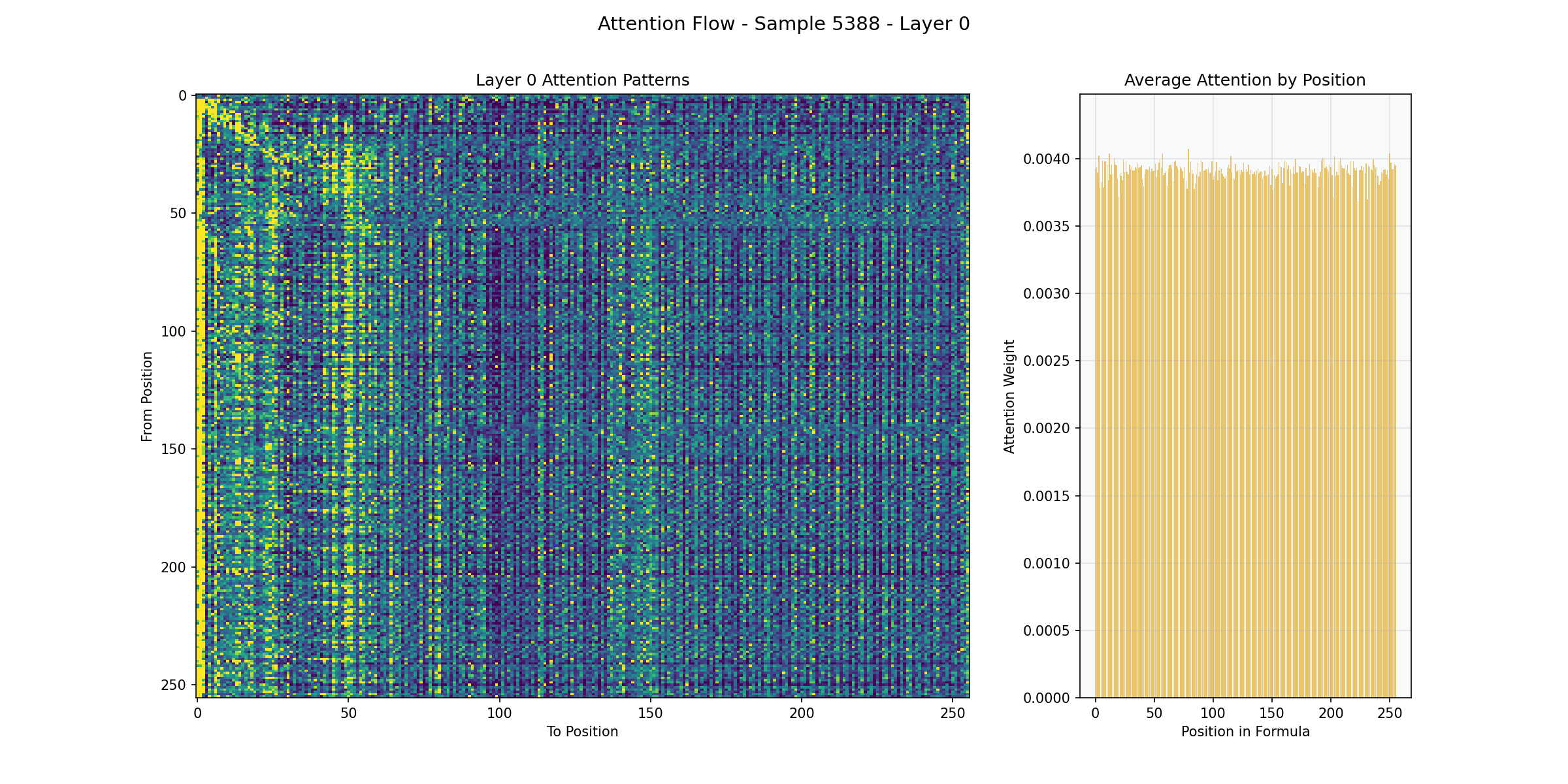Click the 'Average Attention by Position' chart title
Image resolution: width=1568 pixels, height=784 pixels.
pos(1245,80)
